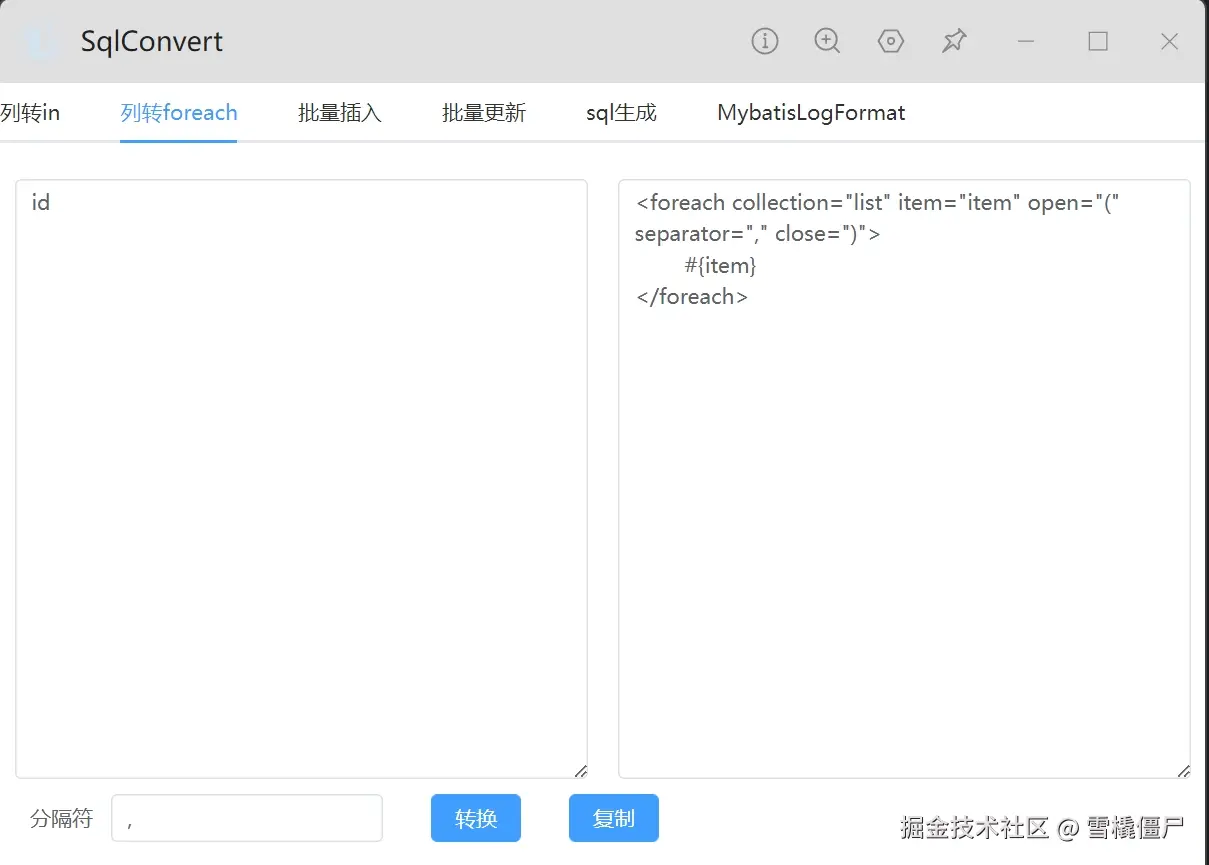1209x865 pixels.
Task: Go to the 批量更新 tab
Action: pos(484,112)
